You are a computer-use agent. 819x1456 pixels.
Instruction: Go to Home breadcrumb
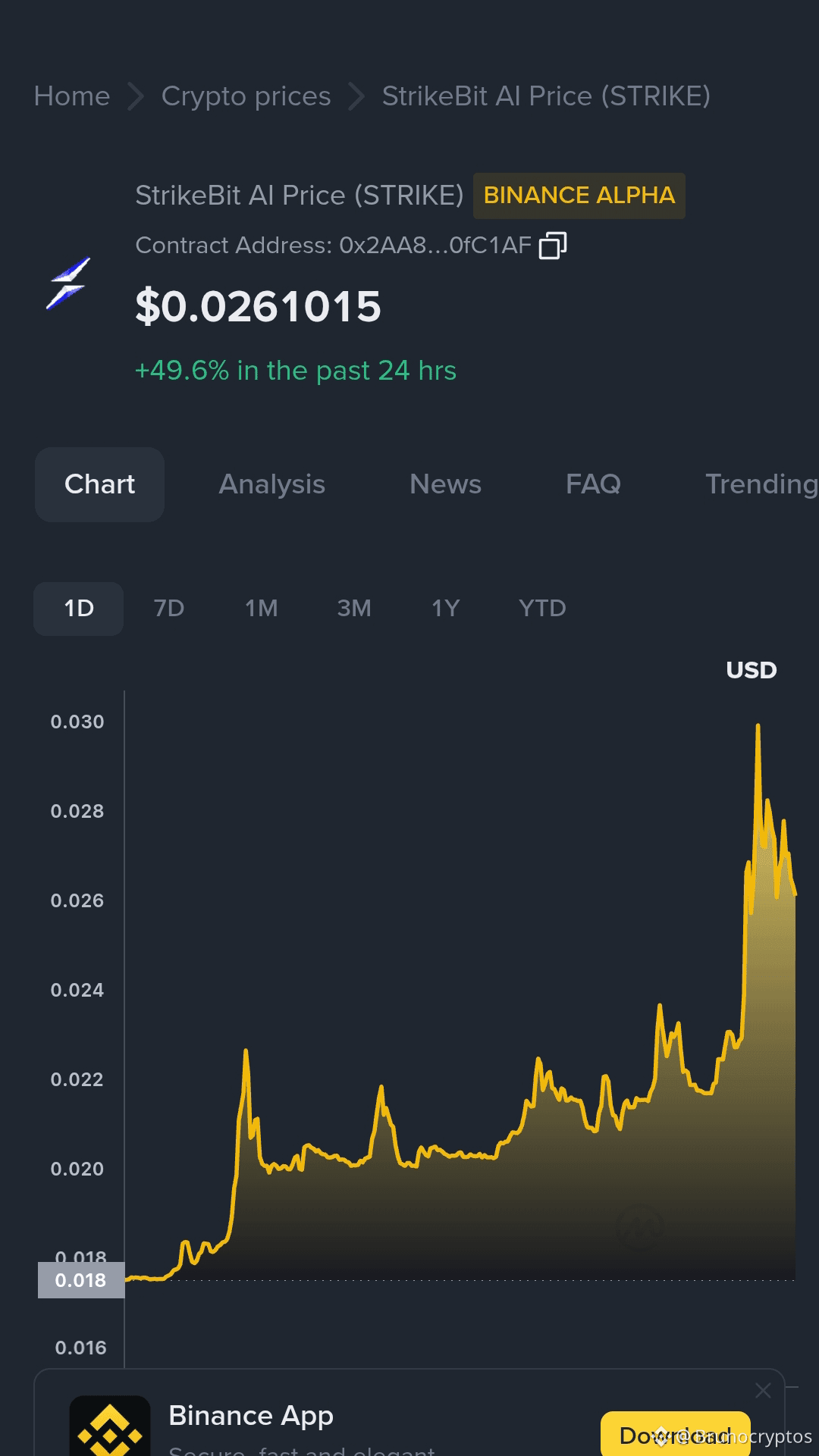72,96
